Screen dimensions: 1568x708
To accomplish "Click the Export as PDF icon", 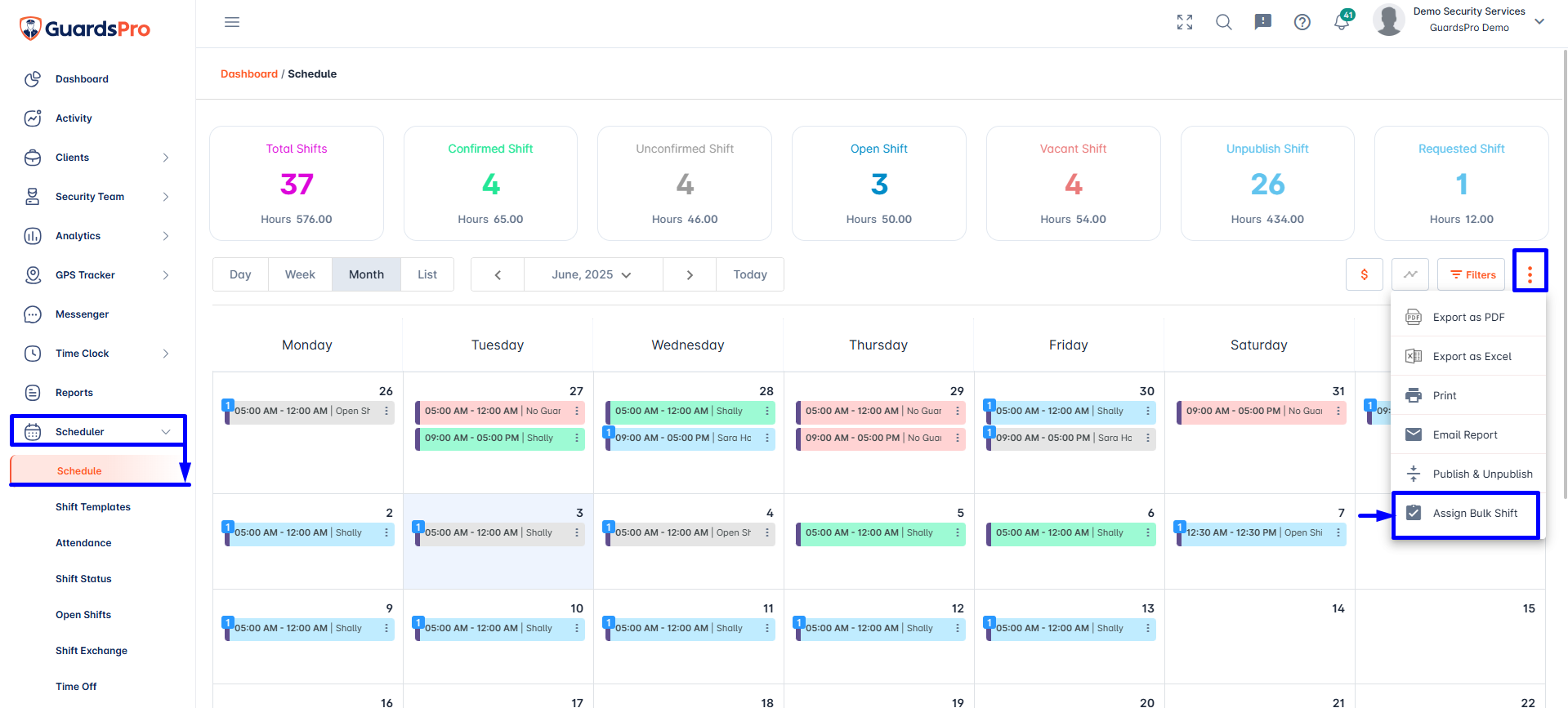I will point(1414,317).
